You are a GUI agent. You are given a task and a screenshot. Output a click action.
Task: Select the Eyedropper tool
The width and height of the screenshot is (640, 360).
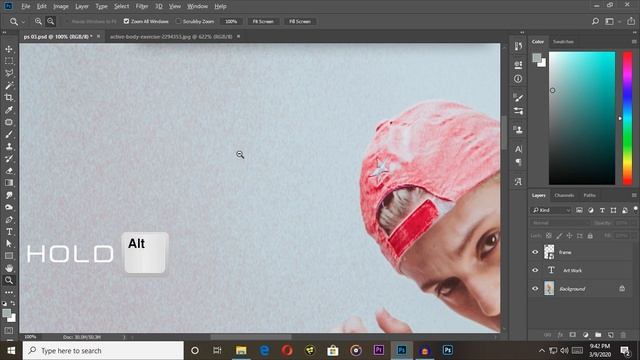point(9,110)
